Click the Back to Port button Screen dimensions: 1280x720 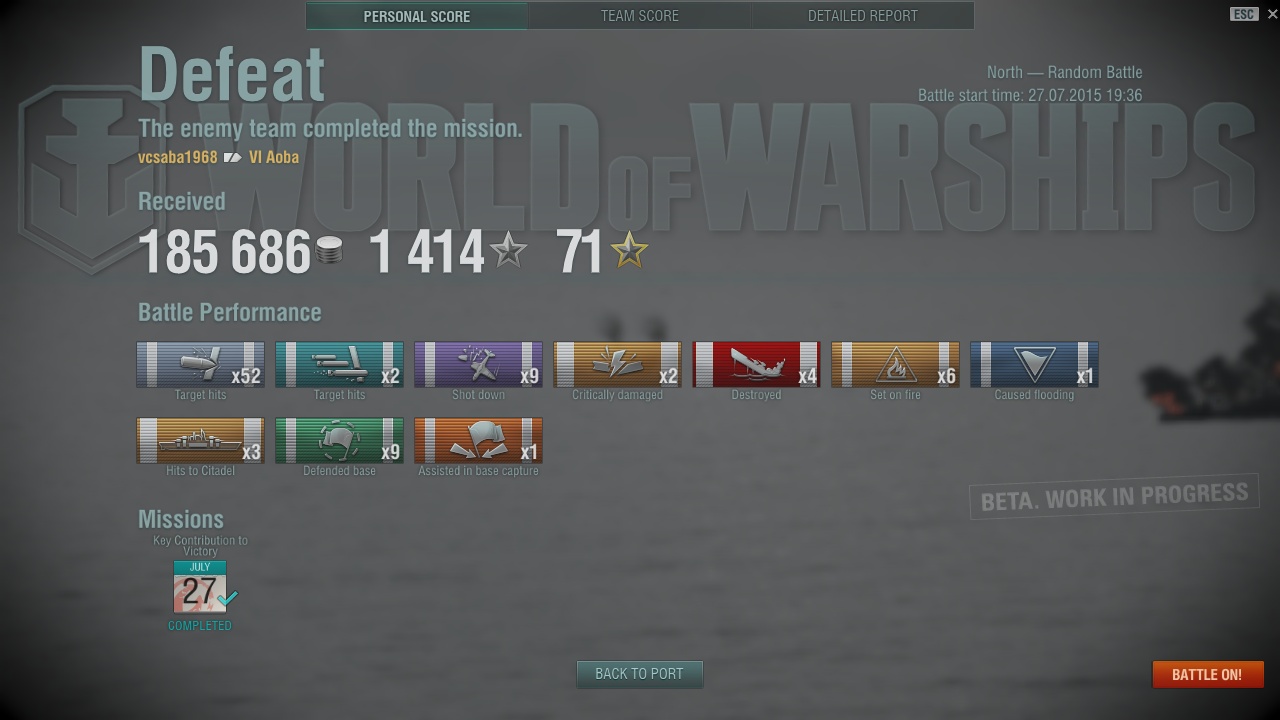[639, 674]
